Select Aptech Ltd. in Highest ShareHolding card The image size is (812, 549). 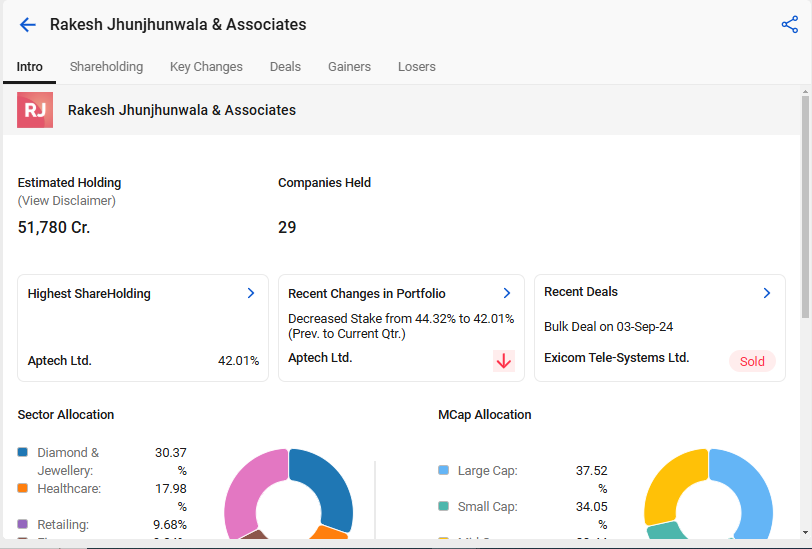(x=60, y=360)
